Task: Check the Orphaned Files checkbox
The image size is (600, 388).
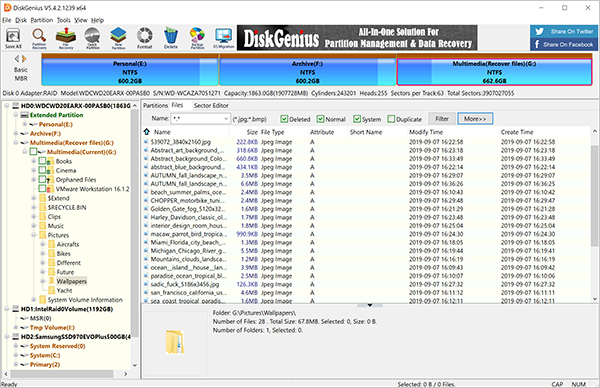Action: coord(42,179)
